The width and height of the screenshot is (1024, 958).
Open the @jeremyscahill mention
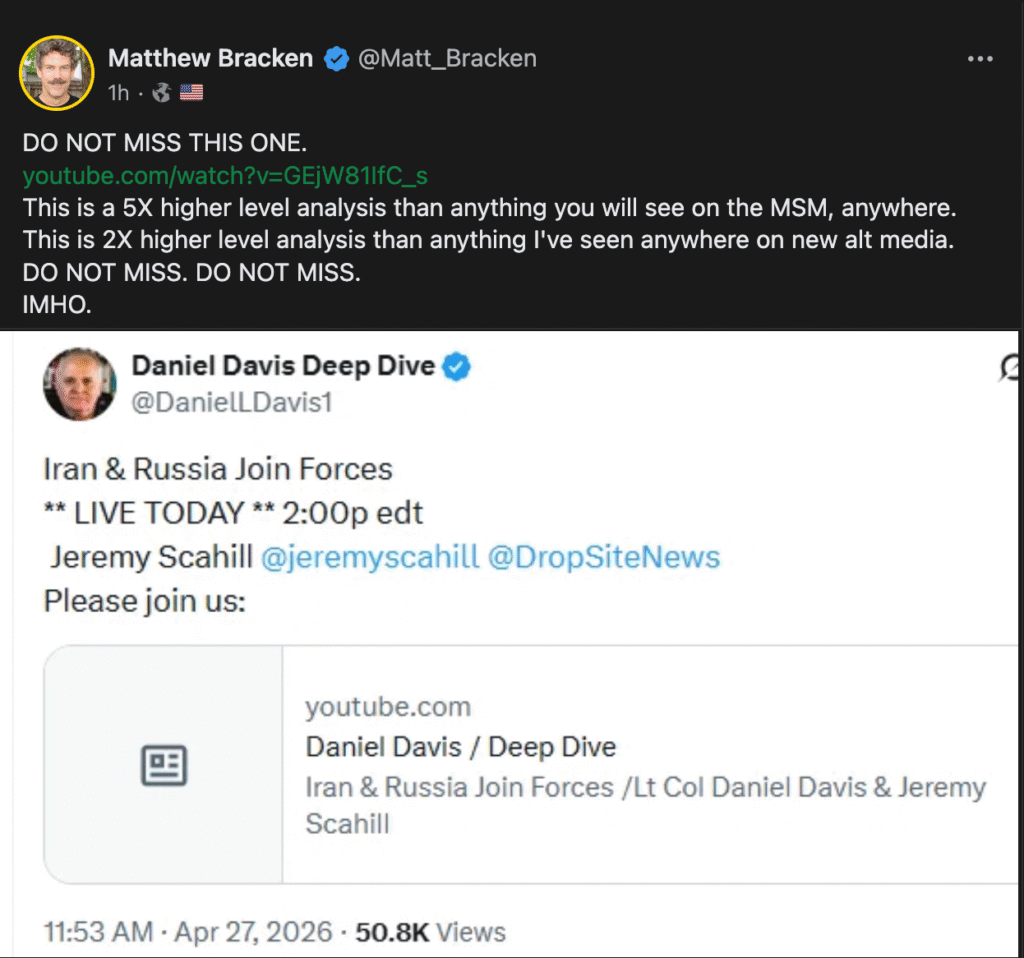point(369,557)
